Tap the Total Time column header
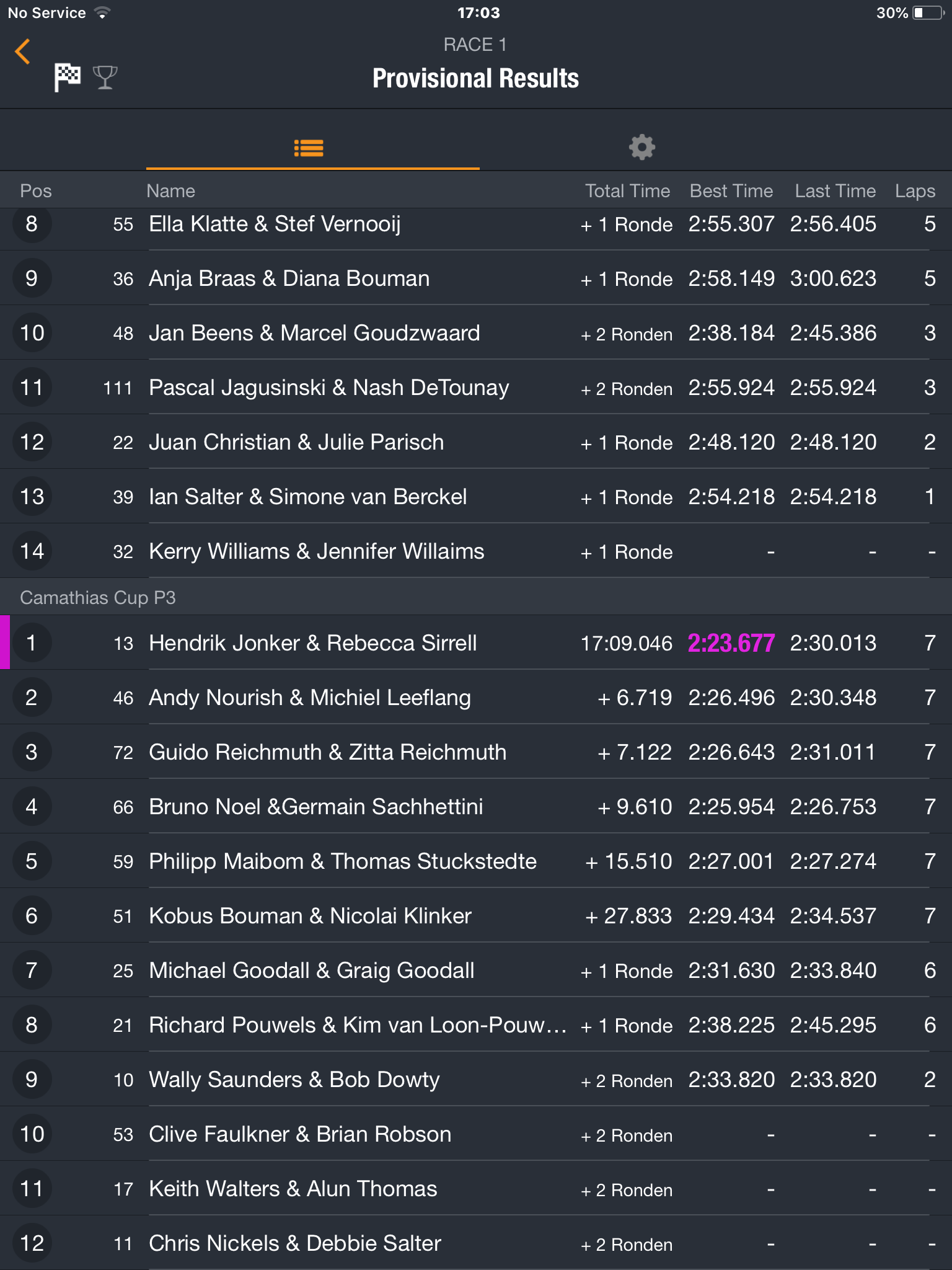 point(627,190)
